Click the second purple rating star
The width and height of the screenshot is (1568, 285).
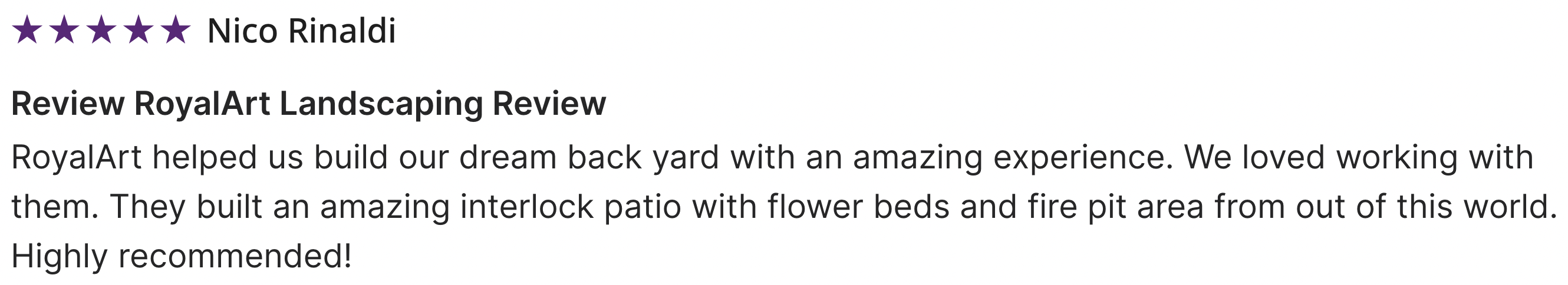pyautogui.click(x=64, y=31)
